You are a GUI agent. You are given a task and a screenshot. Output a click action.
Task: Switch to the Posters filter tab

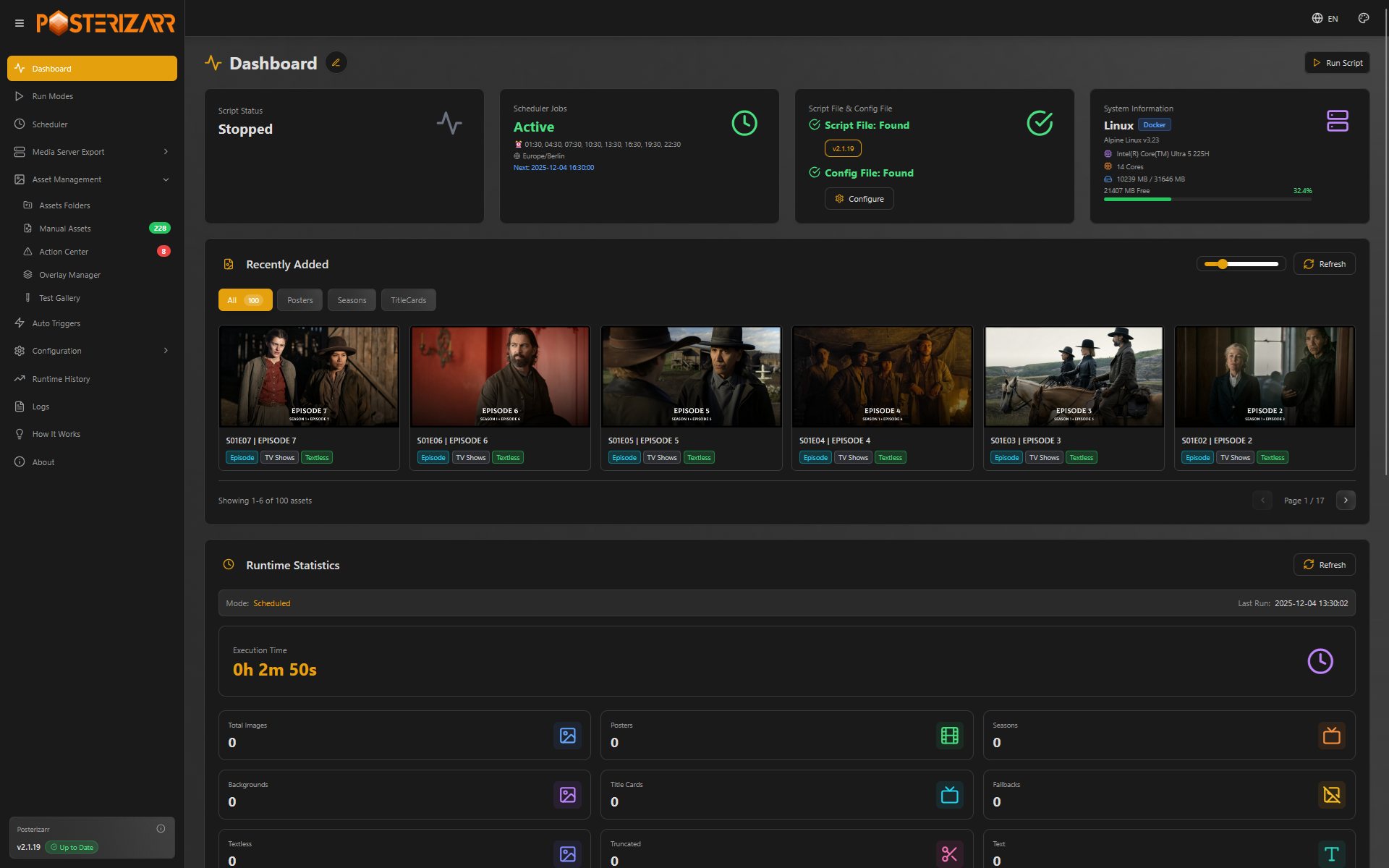click(300, 299)
